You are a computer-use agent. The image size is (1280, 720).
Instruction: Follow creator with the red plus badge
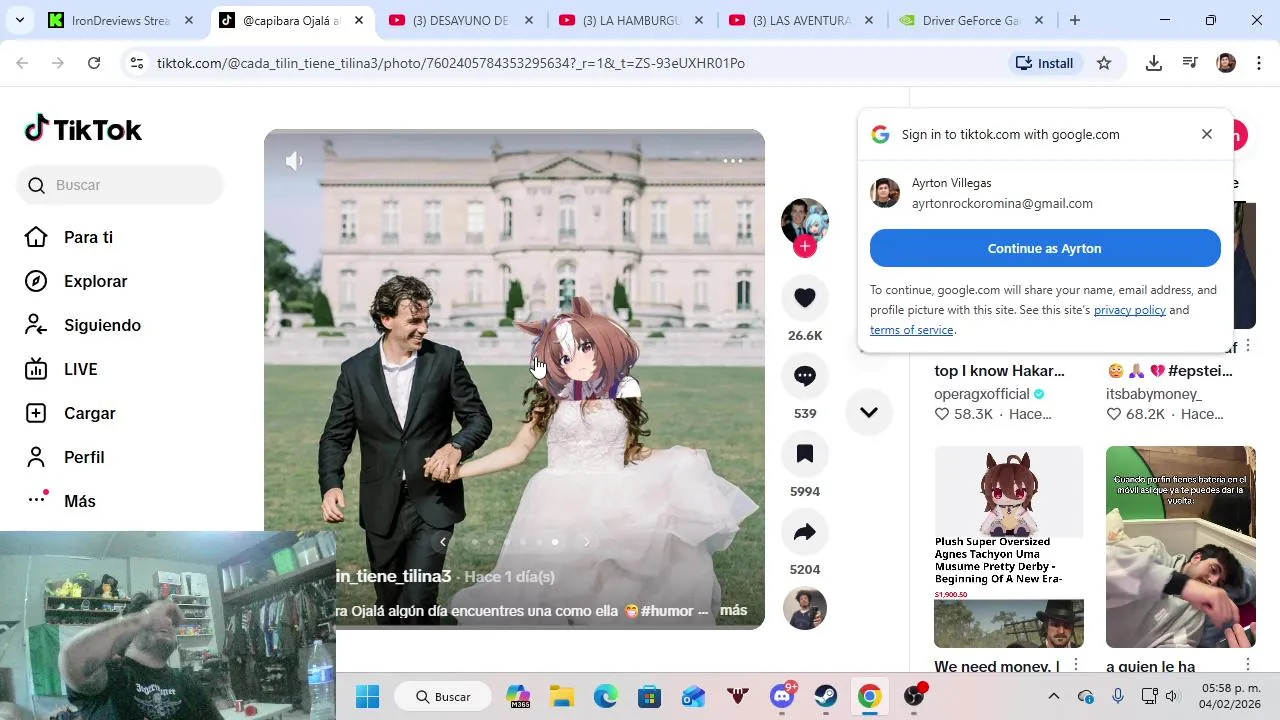click(x=805, y=246)
